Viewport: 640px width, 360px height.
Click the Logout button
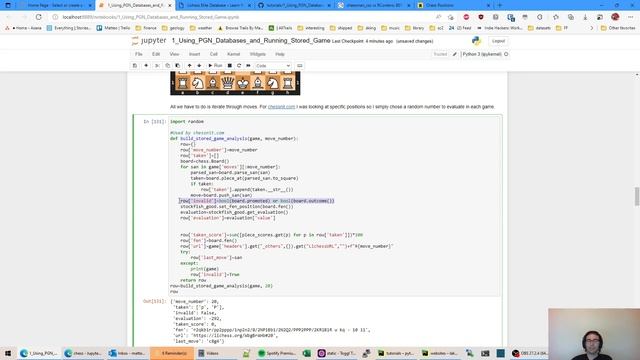point(498,41)
